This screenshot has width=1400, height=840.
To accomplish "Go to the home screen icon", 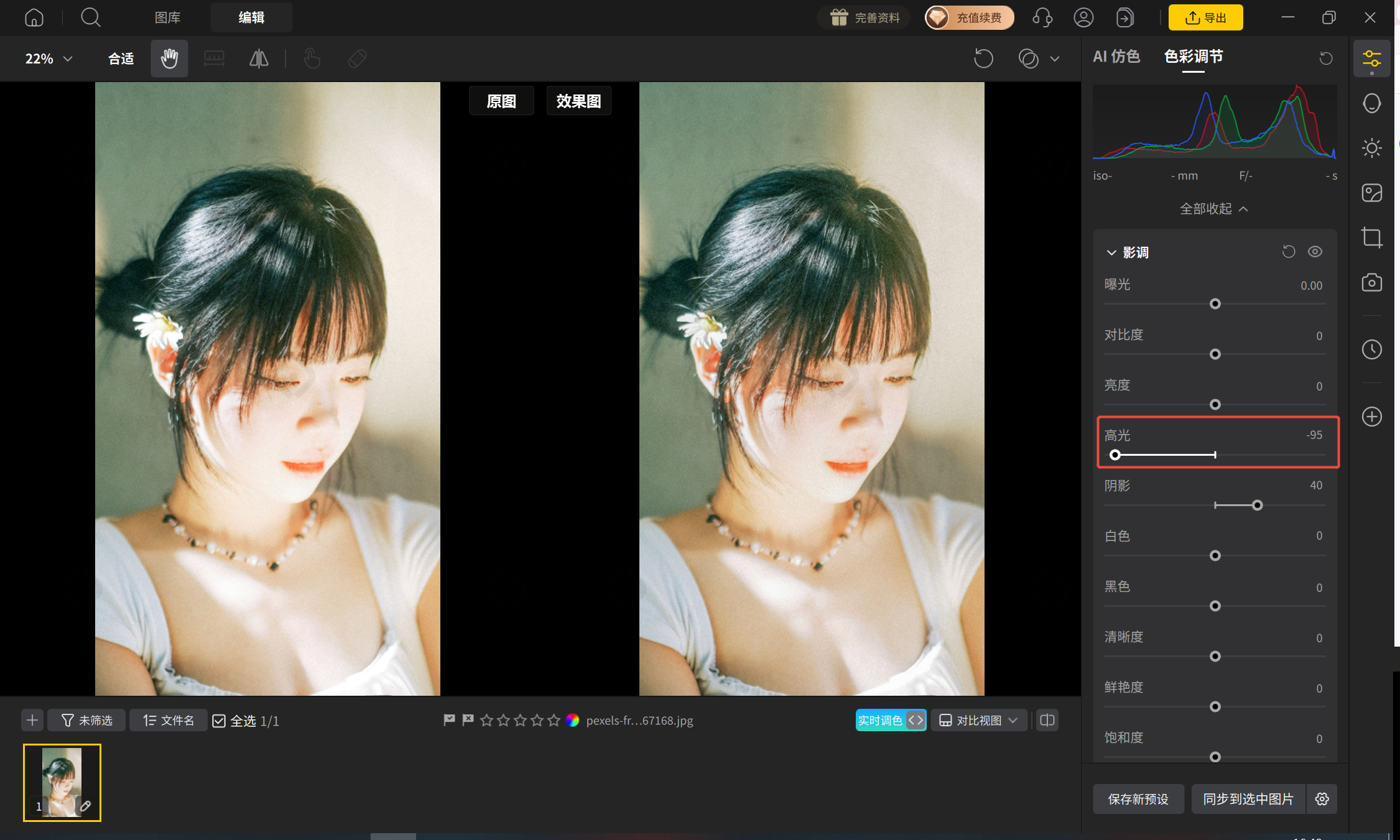I will pyautogui.click(x=34, y=17).
